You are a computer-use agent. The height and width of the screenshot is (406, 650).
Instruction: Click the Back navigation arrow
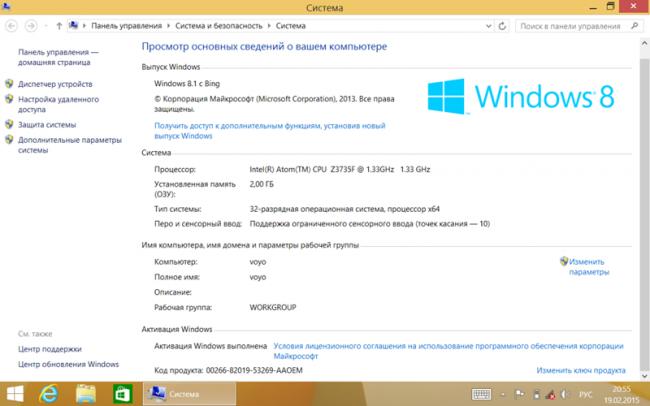pos(12,26)
